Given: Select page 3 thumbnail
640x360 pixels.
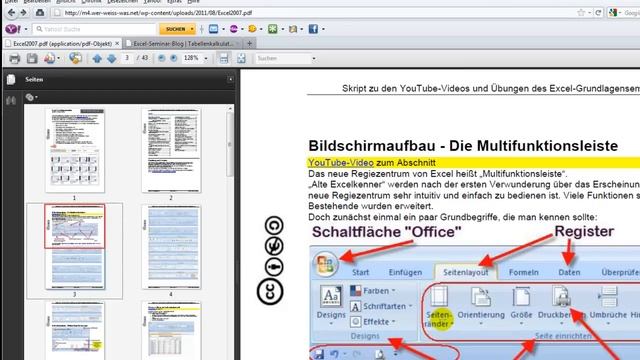Looking at the screenshot, I should pos(75,247).
